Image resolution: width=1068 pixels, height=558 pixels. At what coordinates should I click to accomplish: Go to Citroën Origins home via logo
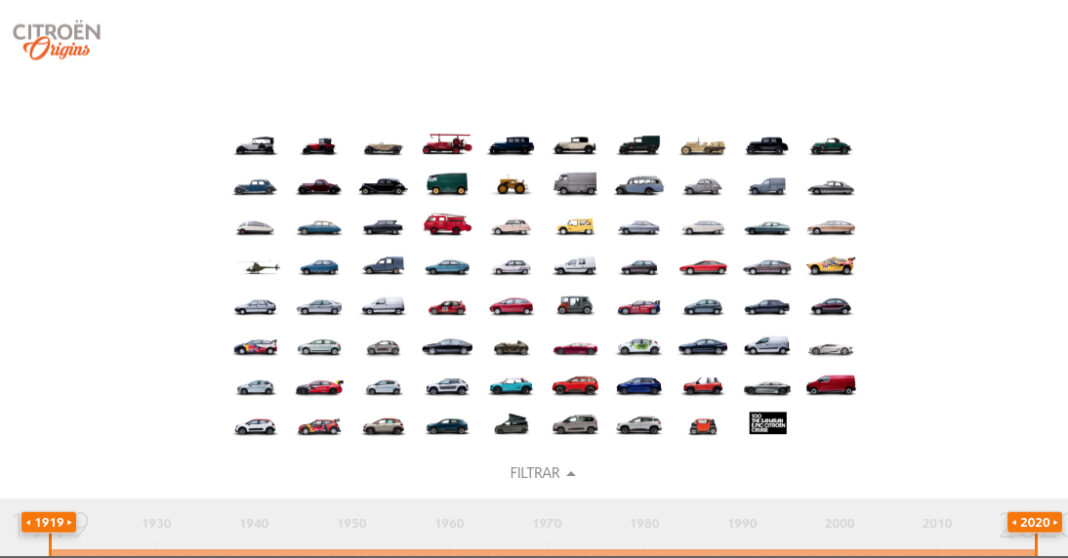coord(57,40)
